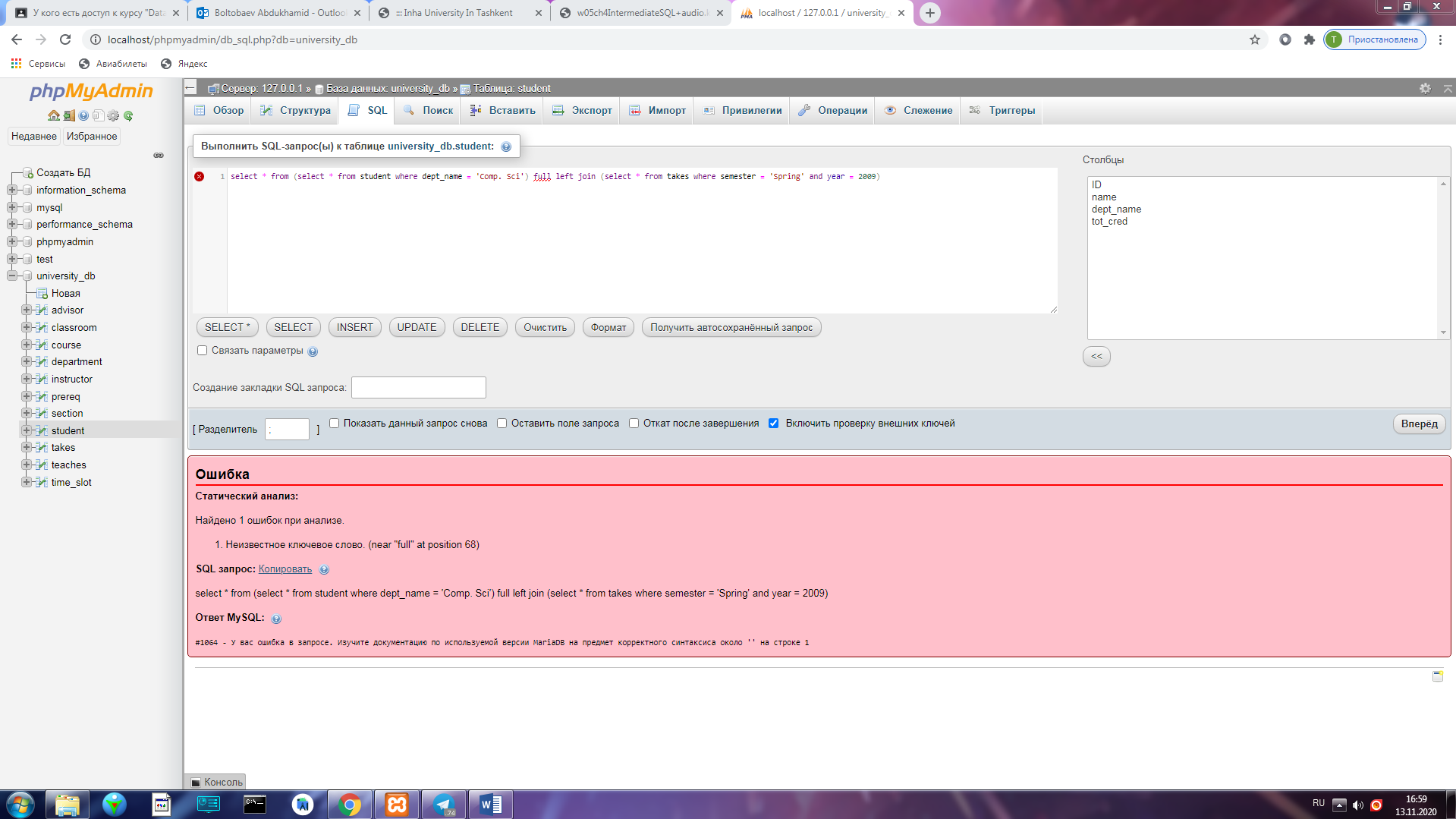Image resolution: width=1456 pixels, height=819 pixels.
Task: Open the phpMyAdmin documentation help icon
Action: tap(83, 116)
